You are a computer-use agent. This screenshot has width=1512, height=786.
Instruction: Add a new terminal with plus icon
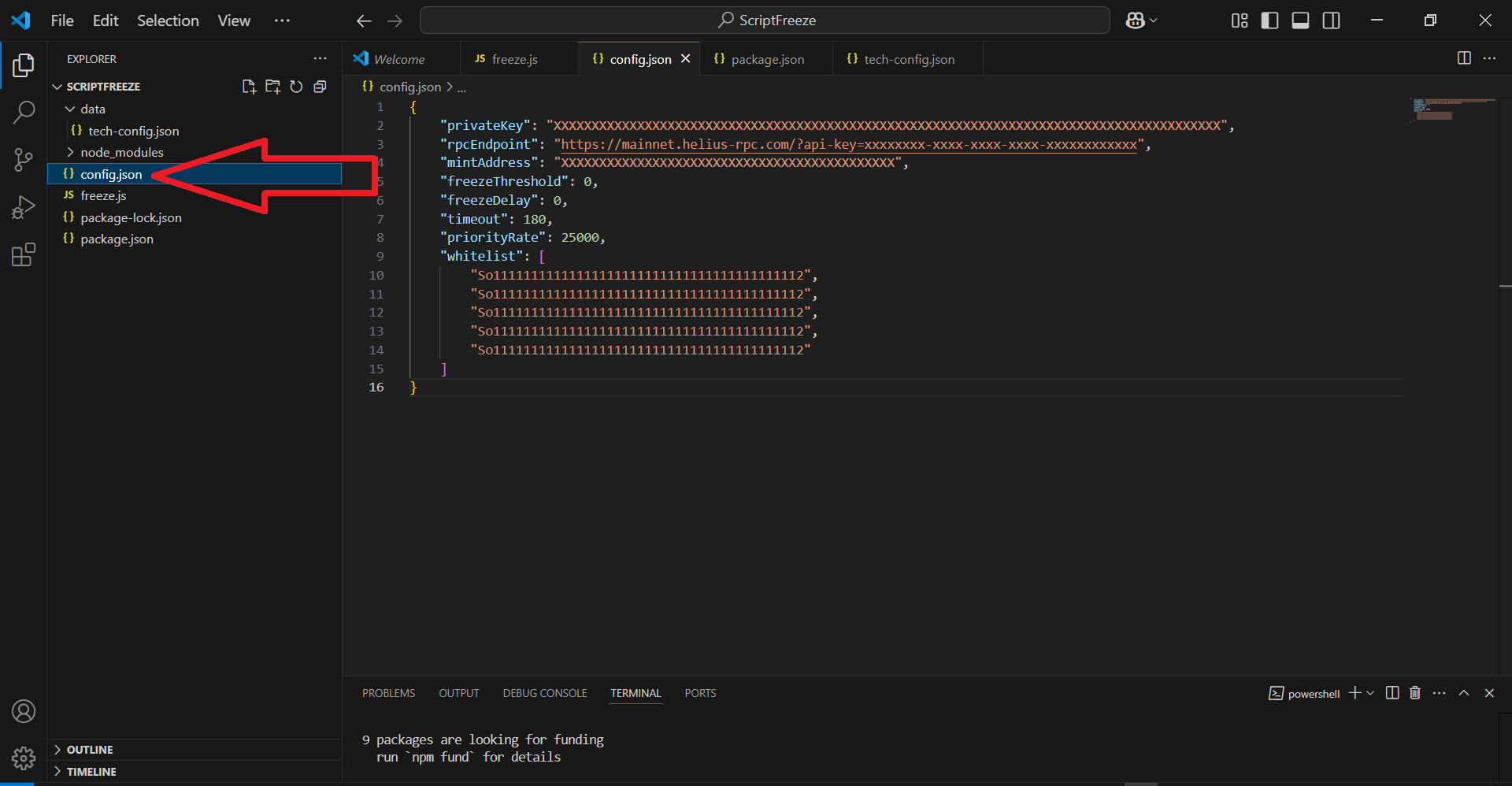(x=1354, y=693)
